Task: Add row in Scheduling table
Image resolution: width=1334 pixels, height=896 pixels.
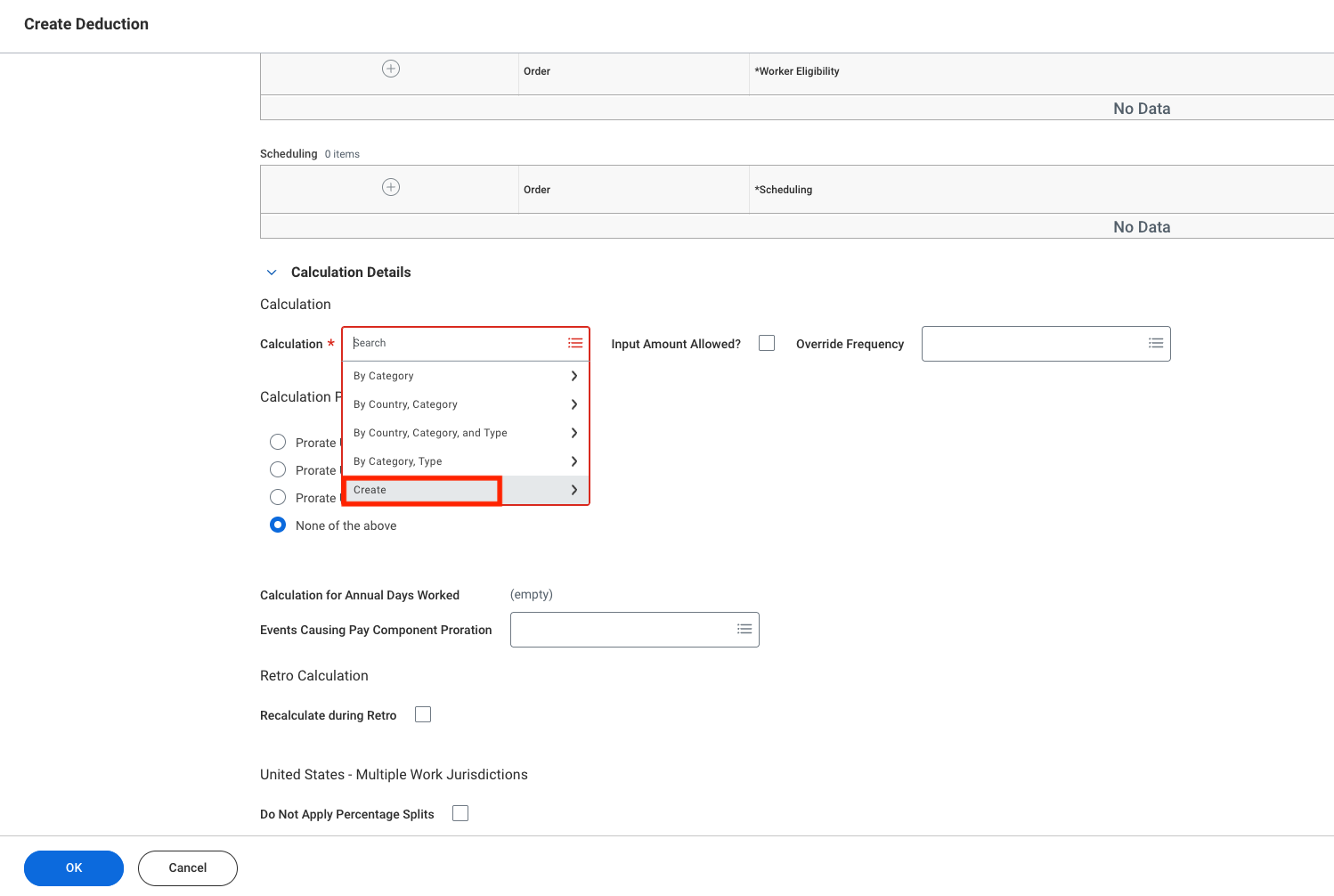Action: [x=391, y=187]
